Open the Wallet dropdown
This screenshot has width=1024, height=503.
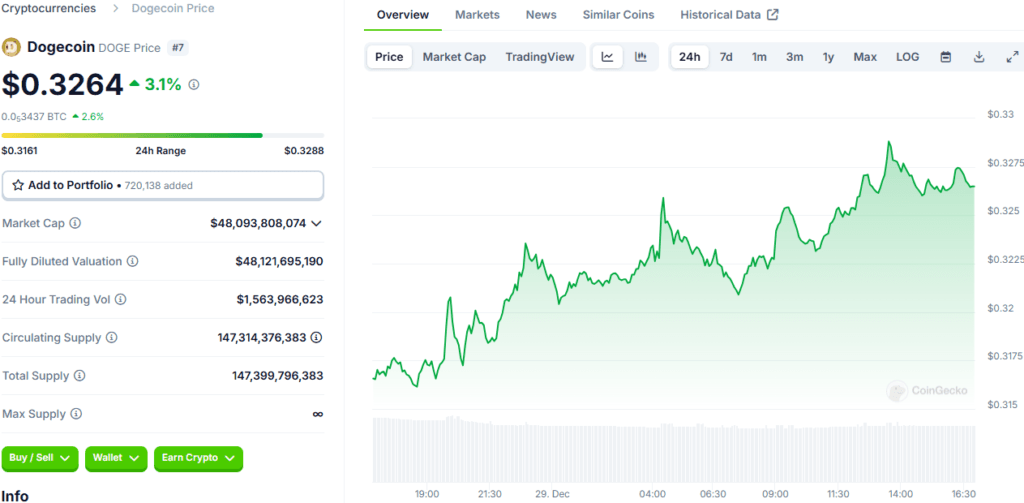[116, 458]
